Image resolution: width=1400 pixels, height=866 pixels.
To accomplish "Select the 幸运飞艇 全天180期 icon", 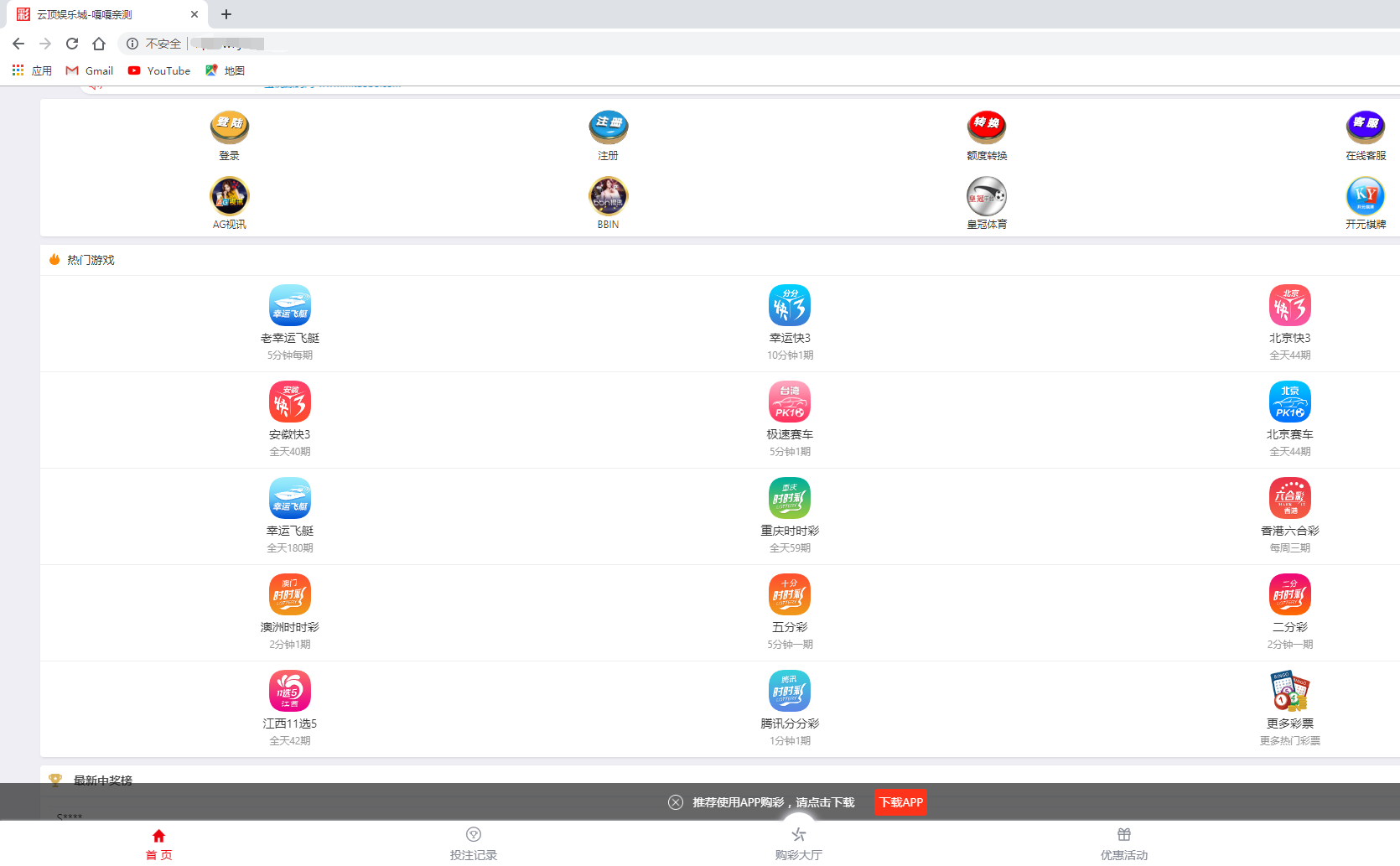I will 290,498.
